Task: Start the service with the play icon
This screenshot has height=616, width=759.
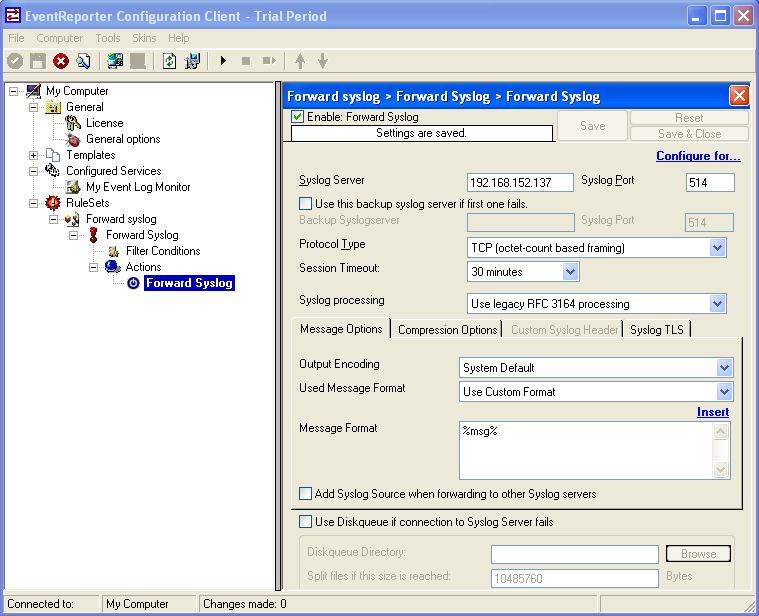Action: [223, 61]
